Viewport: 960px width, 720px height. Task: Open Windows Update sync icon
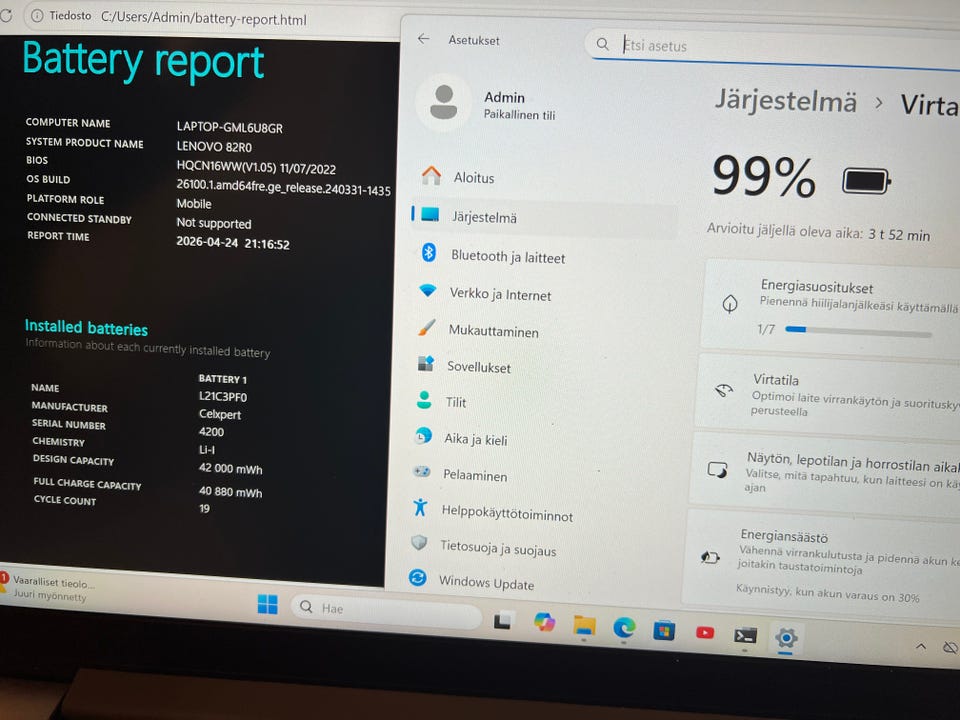(x=418, y=577)
